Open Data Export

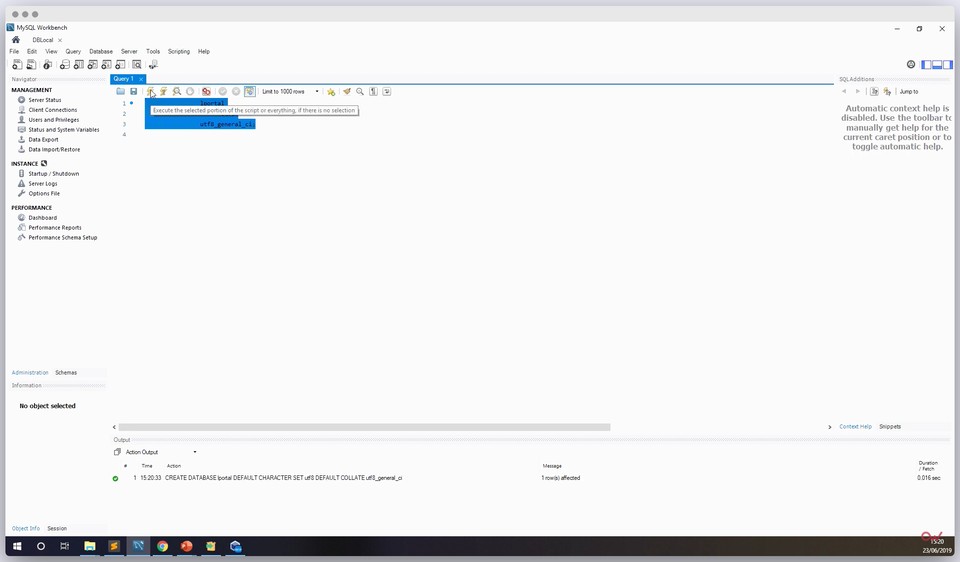[43, 139]
